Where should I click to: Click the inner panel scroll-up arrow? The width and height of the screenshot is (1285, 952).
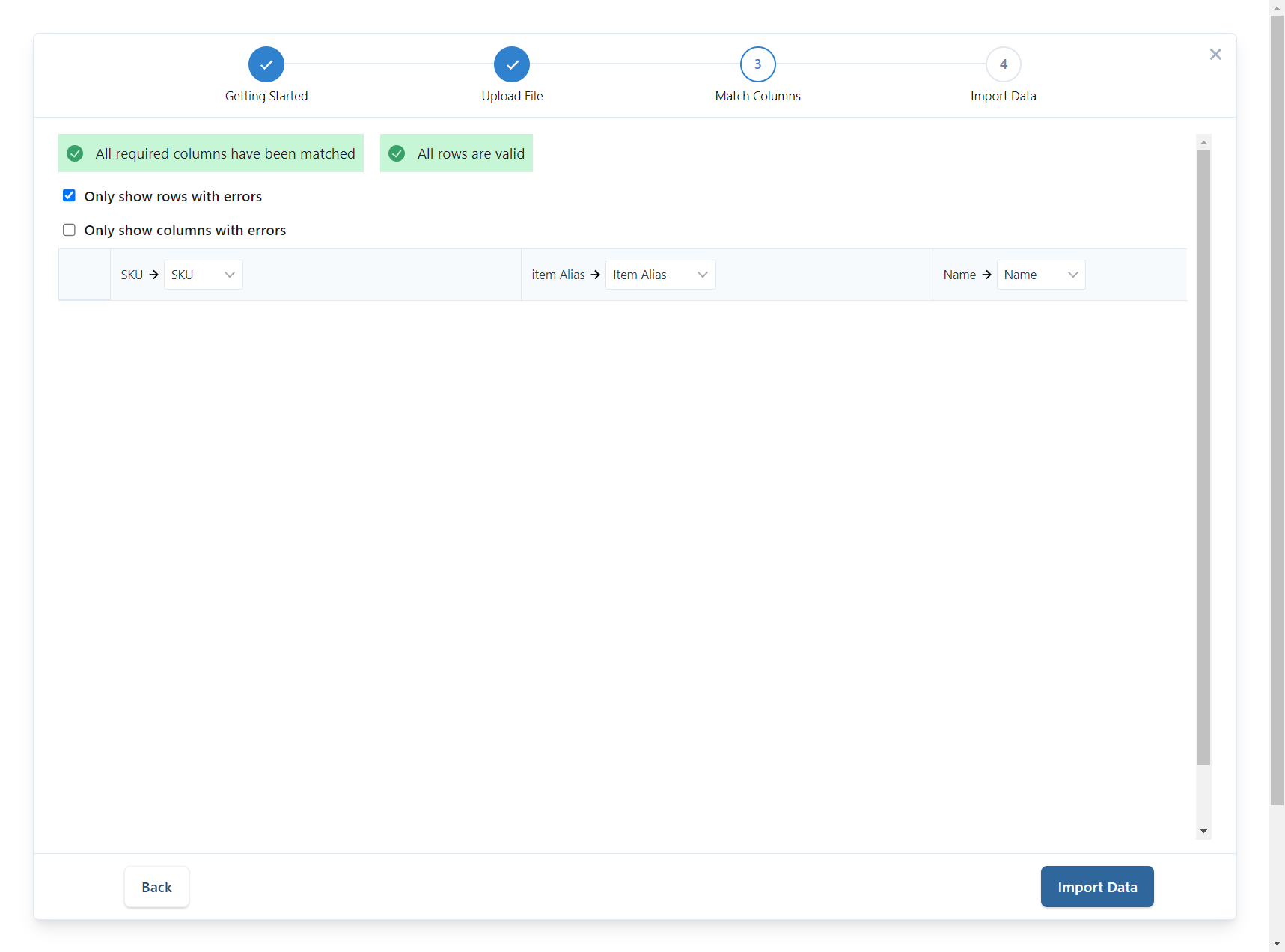coord(1203,142)
